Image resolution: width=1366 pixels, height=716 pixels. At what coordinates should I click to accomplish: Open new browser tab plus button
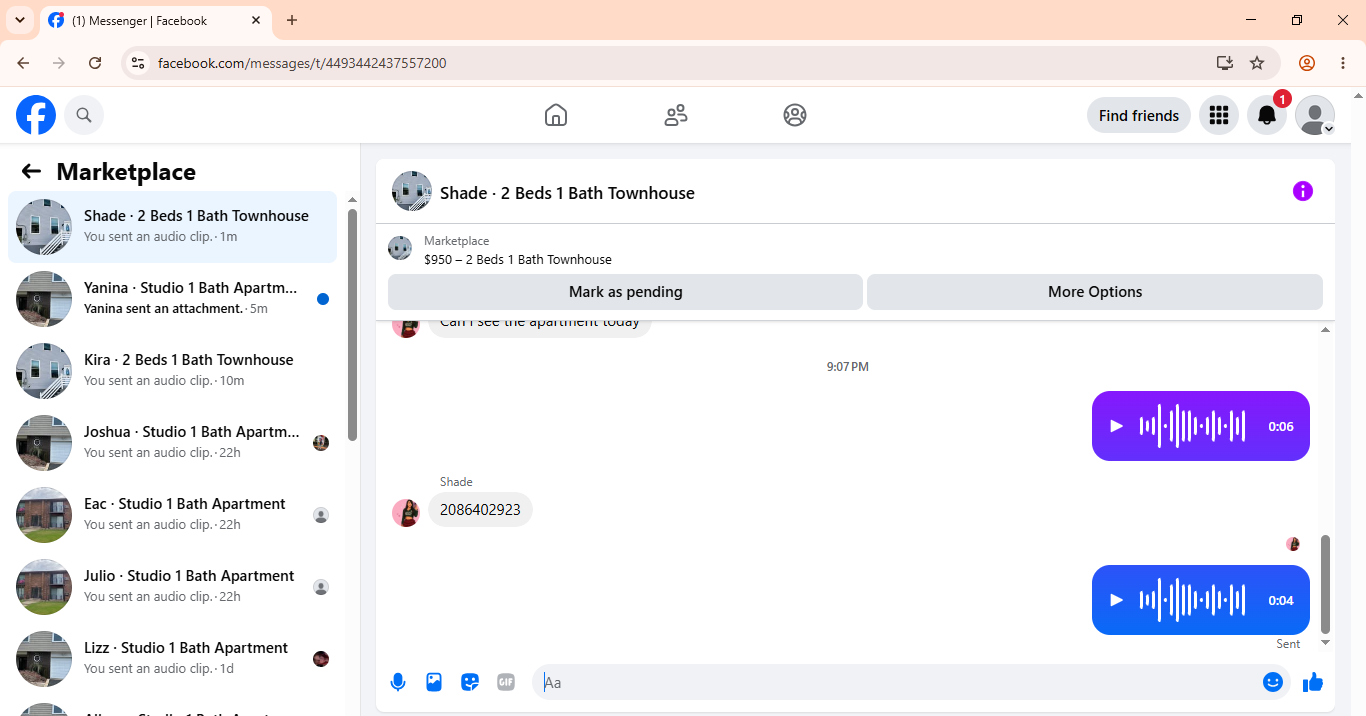(292, 20)
